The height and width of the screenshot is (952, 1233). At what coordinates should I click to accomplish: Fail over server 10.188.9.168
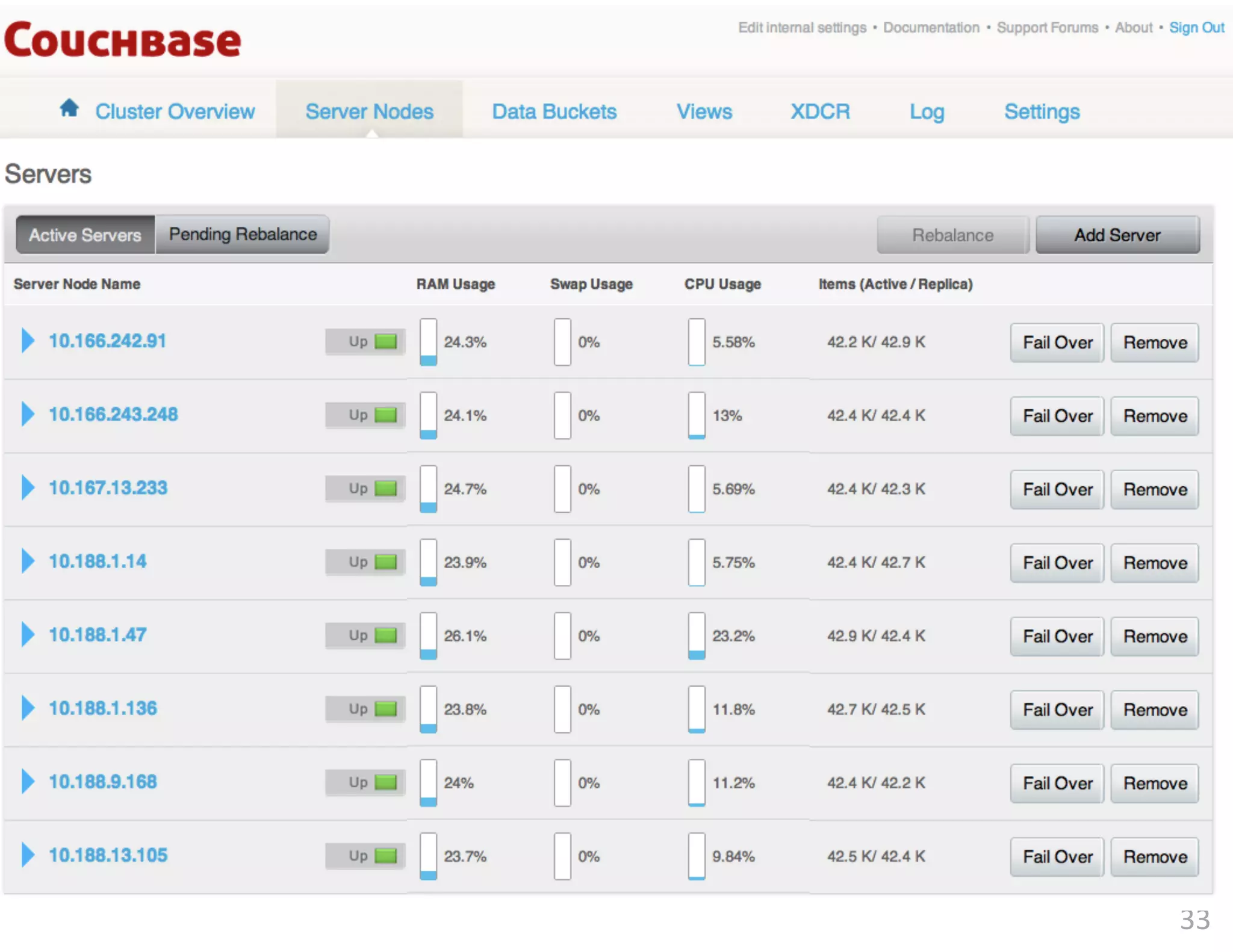1057,783
